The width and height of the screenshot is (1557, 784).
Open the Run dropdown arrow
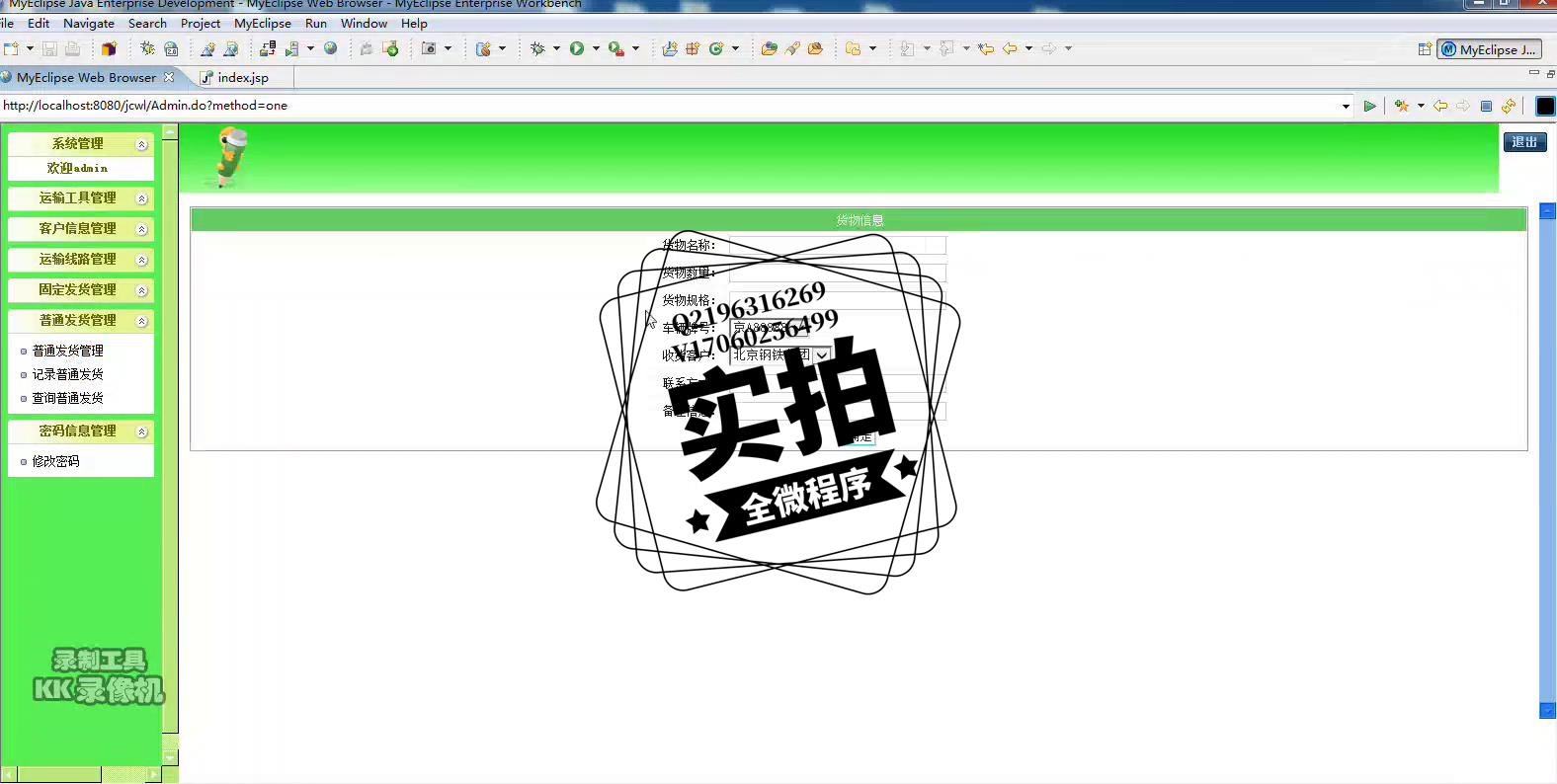[596, 48]
